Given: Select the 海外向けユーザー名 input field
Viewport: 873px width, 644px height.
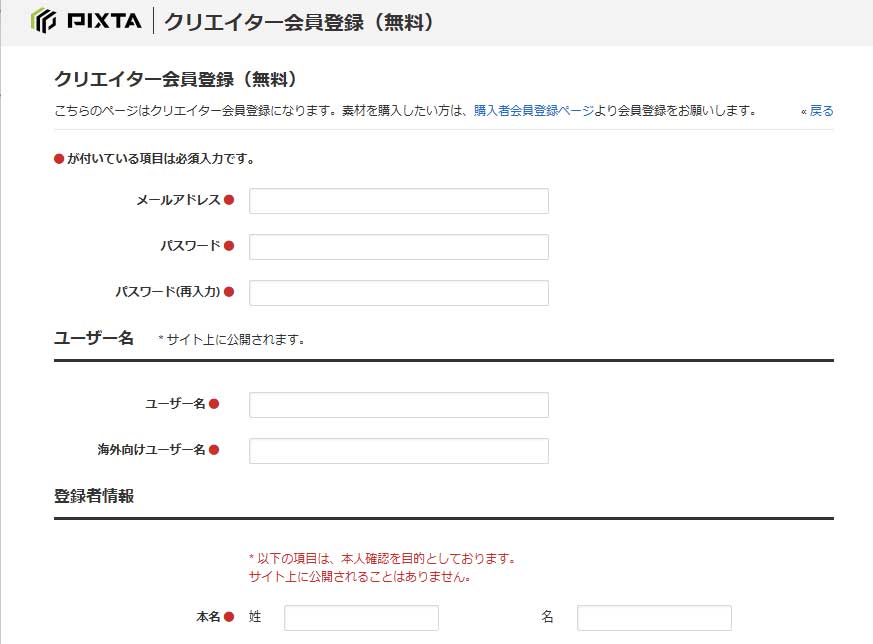Looking at the screenshot, I should 398,450.
